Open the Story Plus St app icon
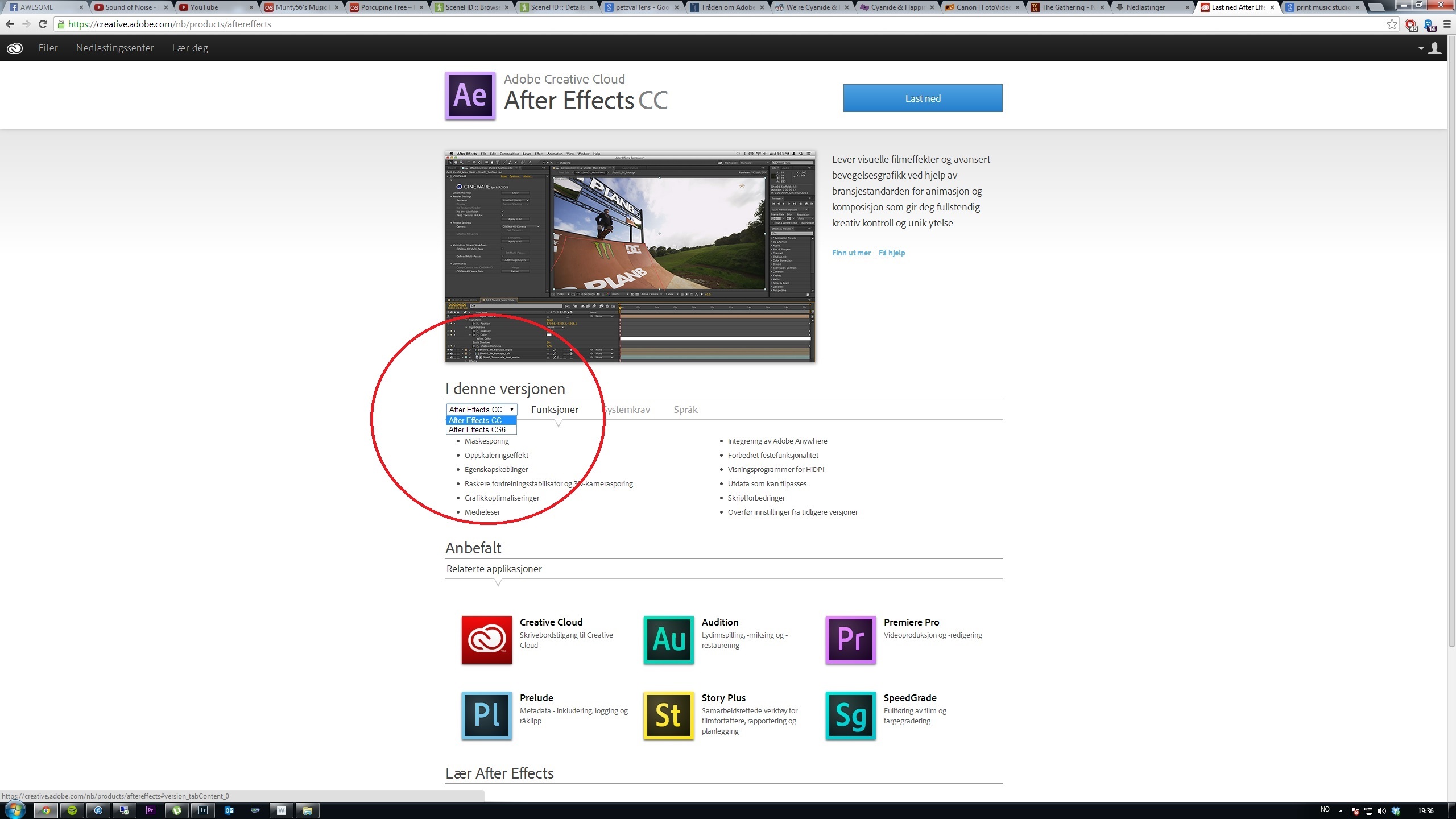Screen dimensions: 1456x819 tap(668, 715)
